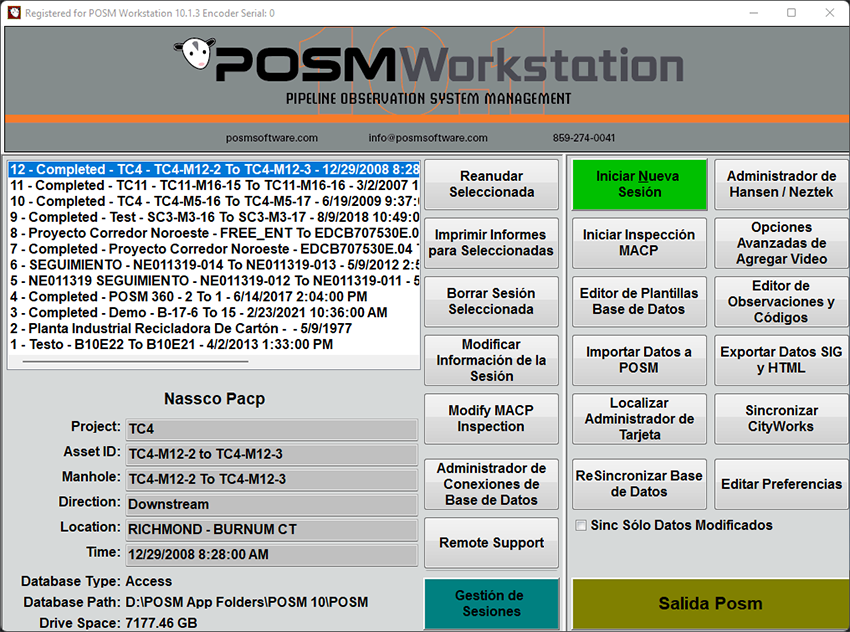Click the Project field showing TC4
850x632 pixels.
[272, 429]
